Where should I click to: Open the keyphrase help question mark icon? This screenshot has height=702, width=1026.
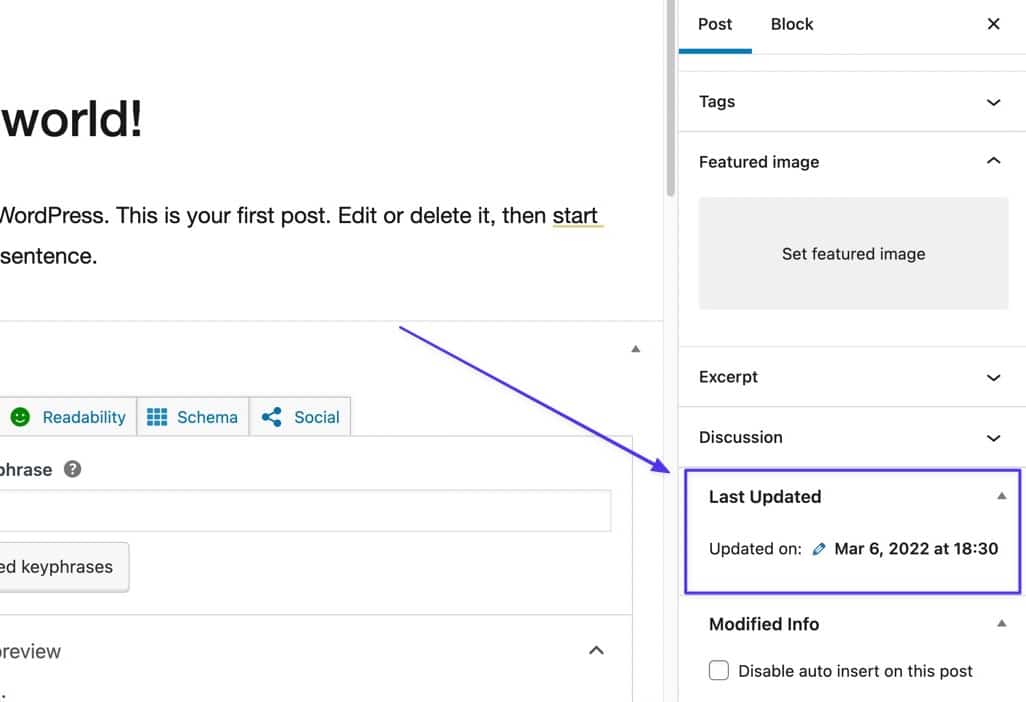(x=71, y=469)
